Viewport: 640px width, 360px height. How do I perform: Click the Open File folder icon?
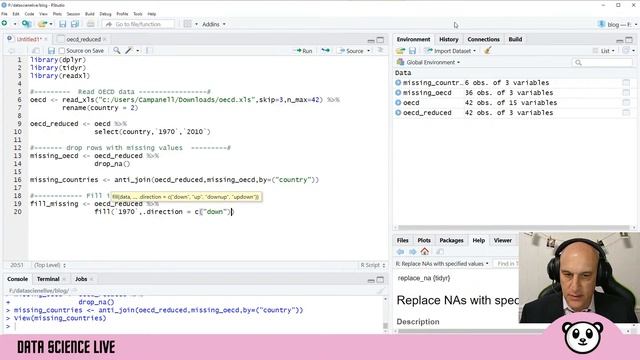42,24
